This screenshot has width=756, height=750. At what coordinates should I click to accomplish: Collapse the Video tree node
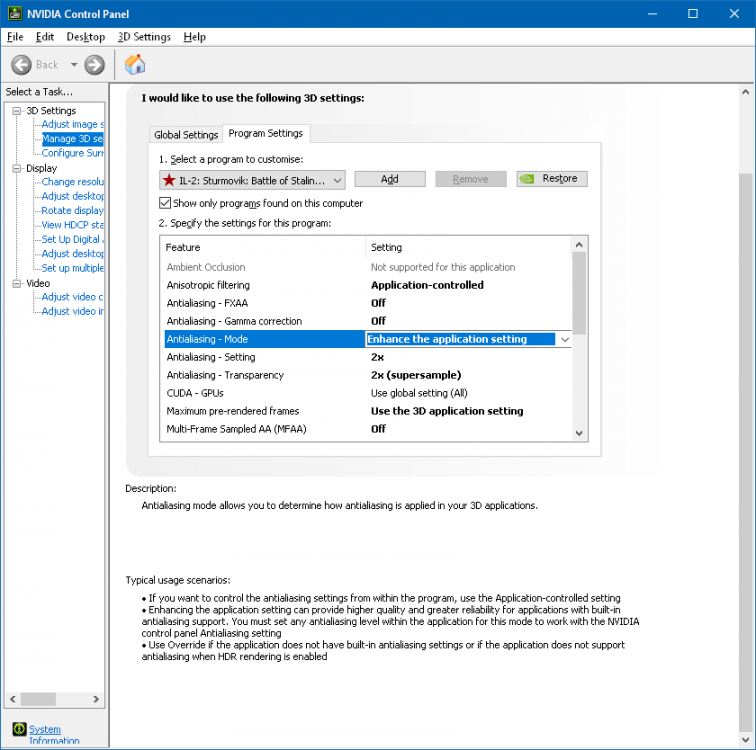point(17,283)
